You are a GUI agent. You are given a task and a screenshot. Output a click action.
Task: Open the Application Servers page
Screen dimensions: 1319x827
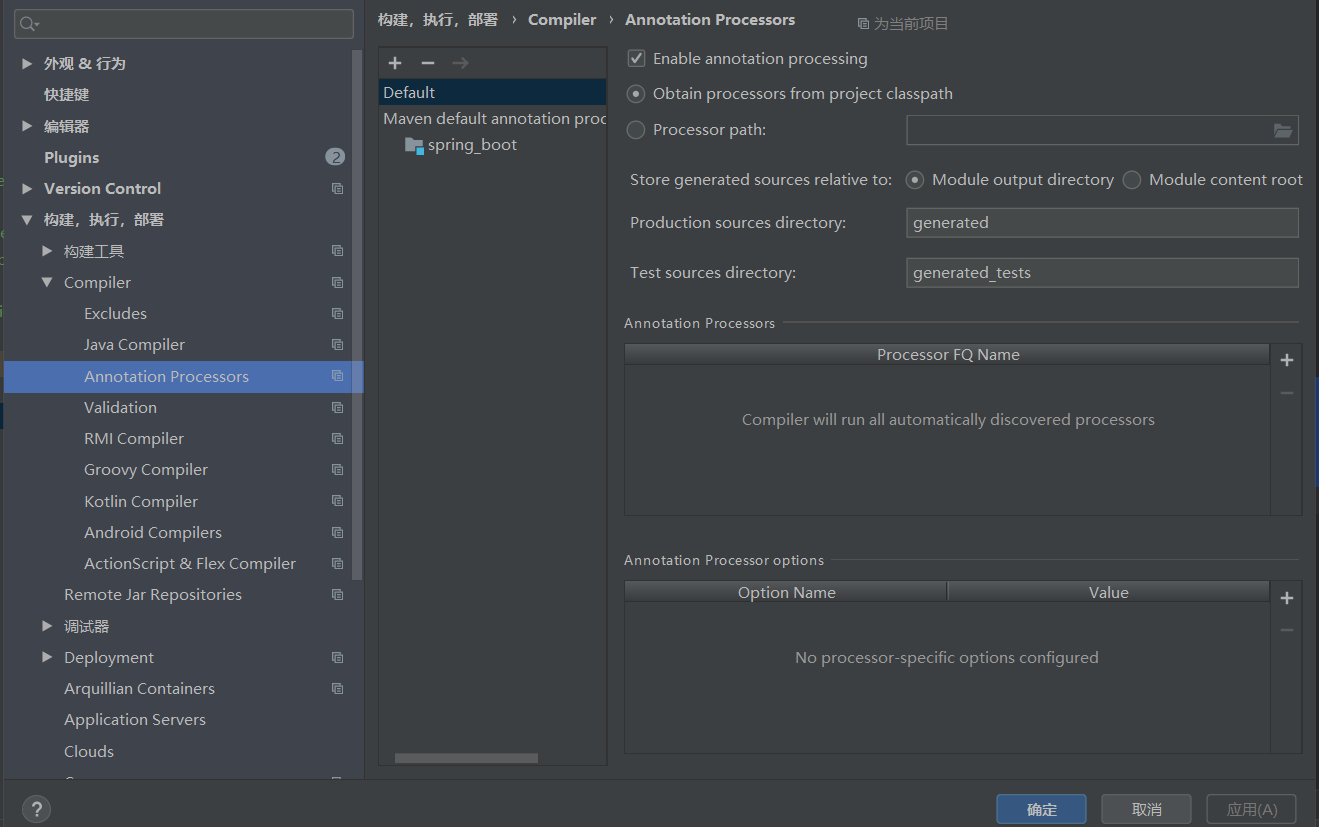click(135, 719)
